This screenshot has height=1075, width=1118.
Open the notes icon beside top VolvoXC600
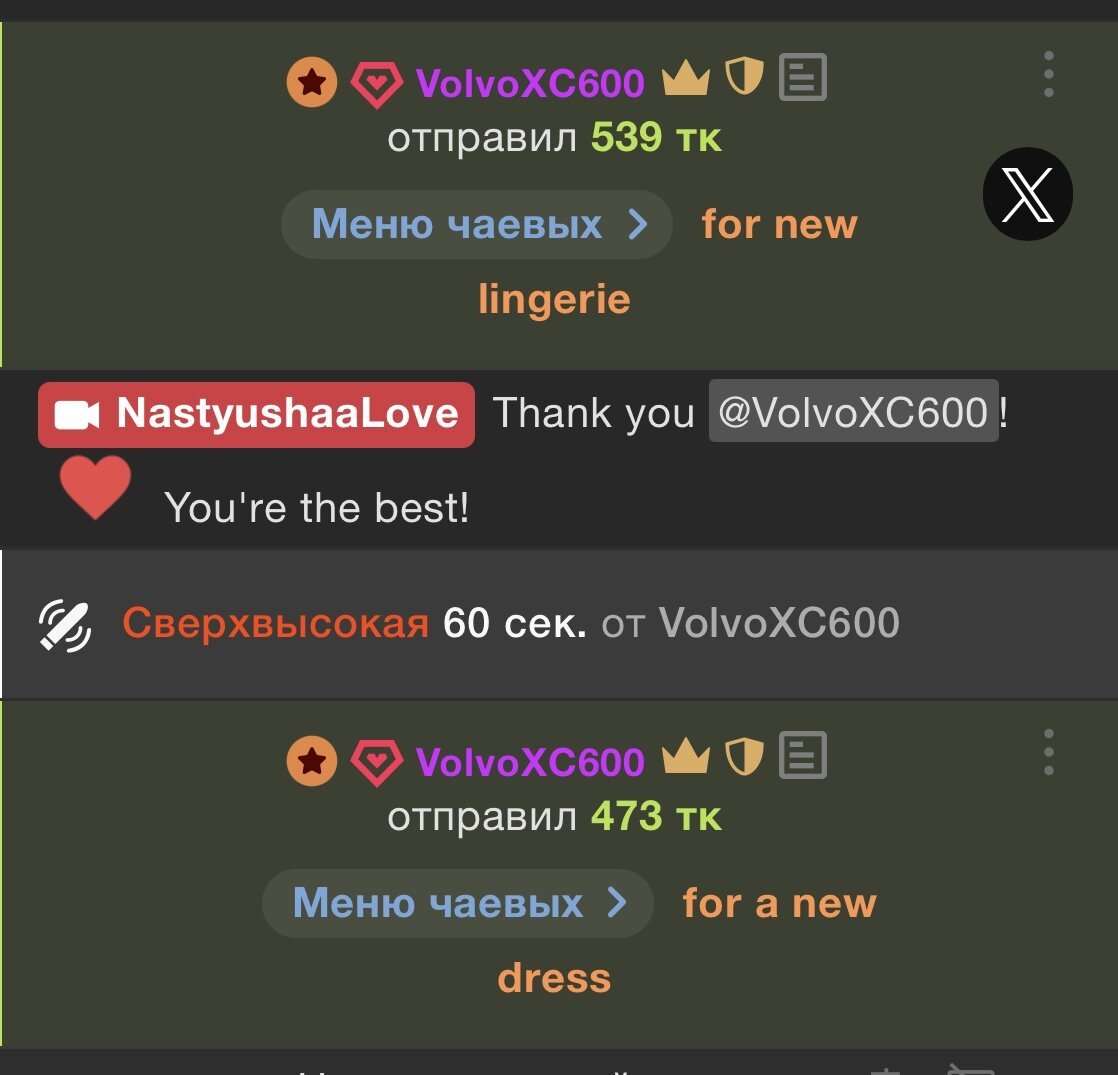802,76
